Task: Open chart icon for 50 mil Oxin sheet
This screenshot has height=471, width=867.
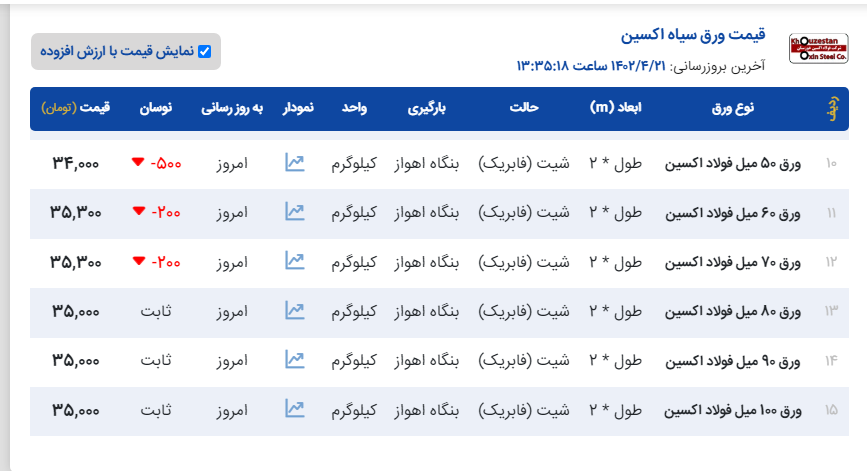Action: pyautogui.click(x=294, y=162)
